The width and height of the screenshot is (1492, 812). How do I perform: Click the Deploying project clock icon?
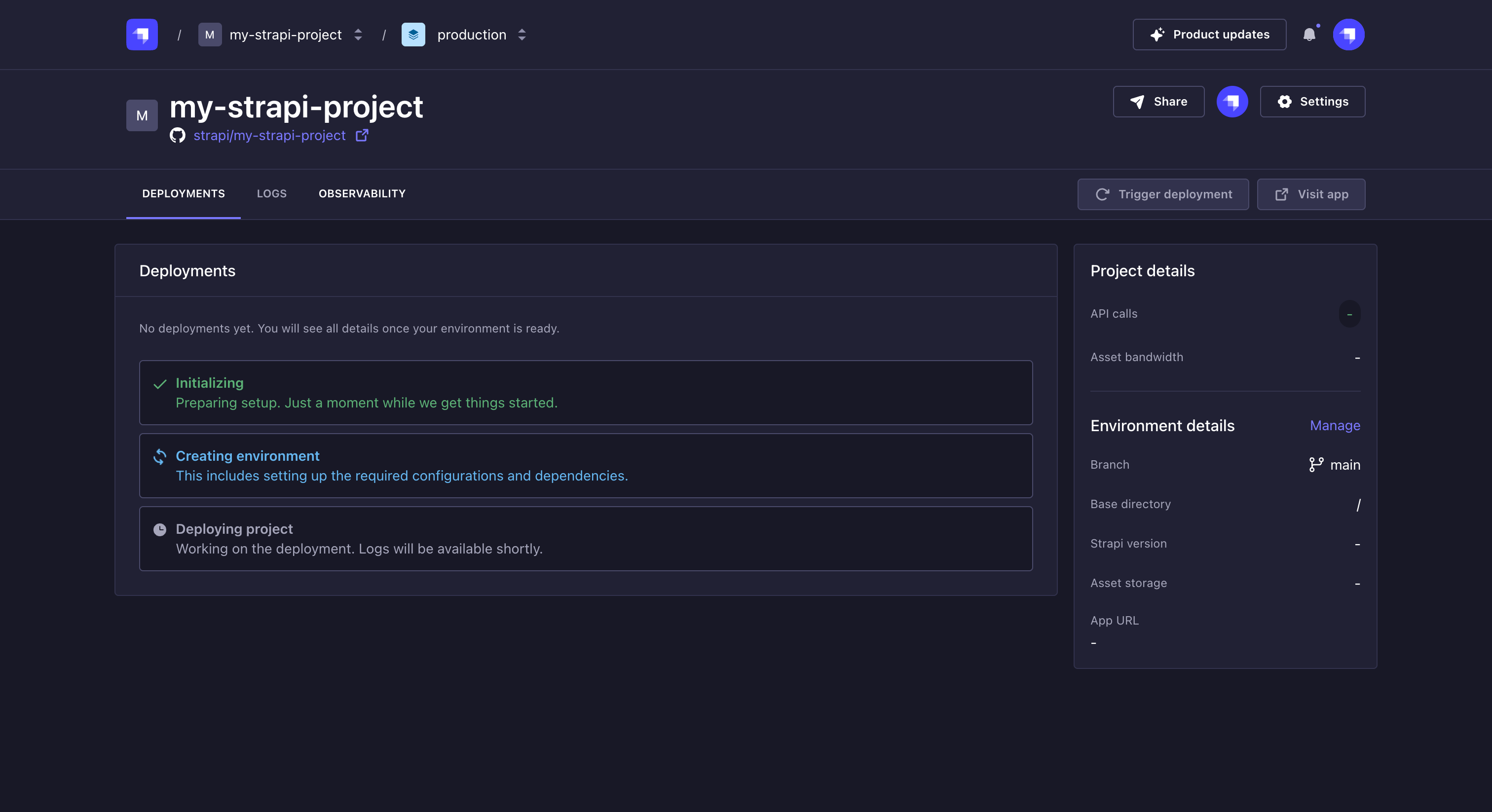(160, 529)
